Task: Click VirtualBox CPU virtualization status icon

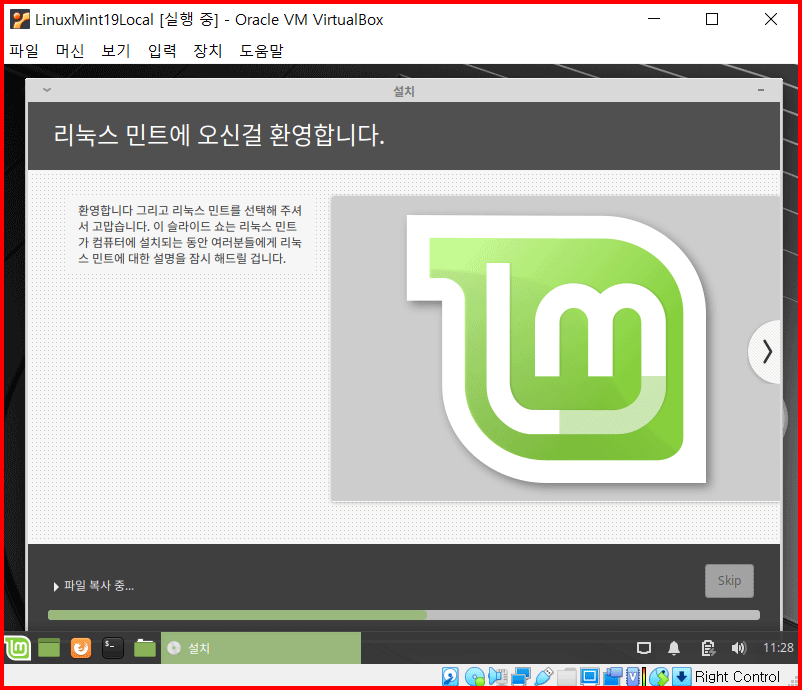Action: (636, 677)
